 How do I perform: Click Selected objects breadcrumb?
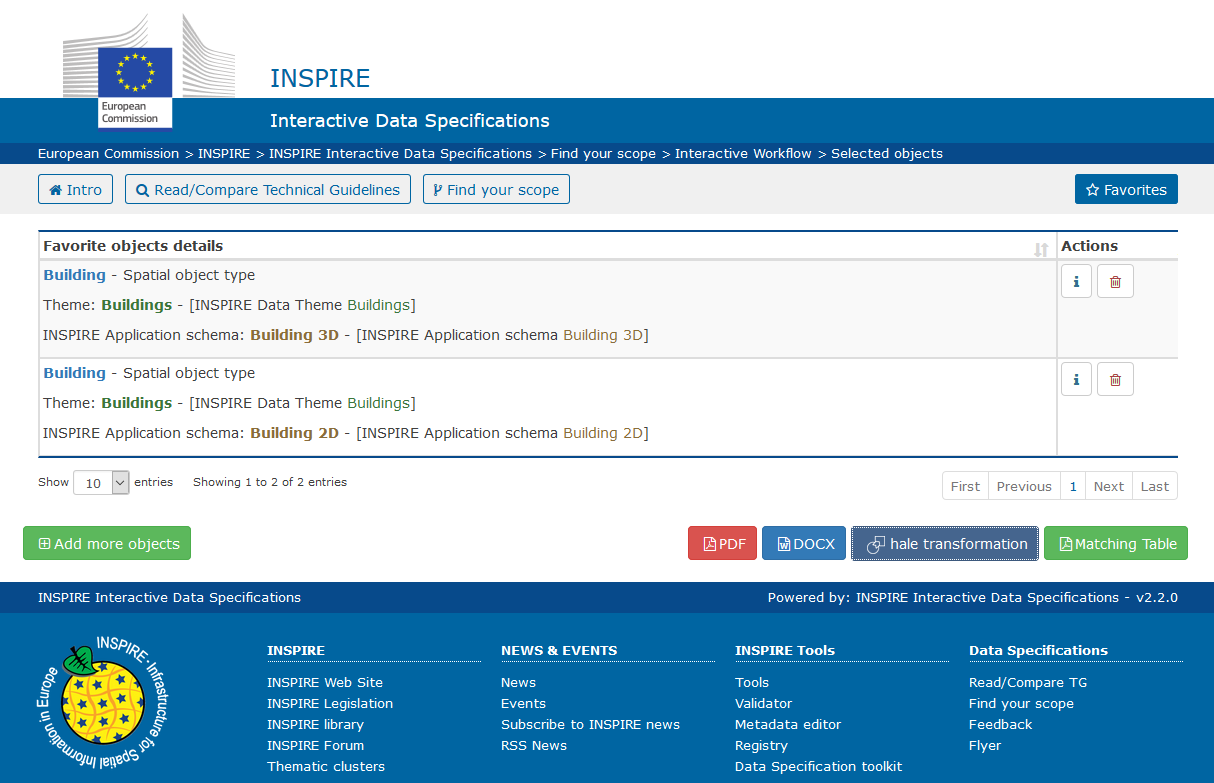pyautogui.click(x=887, y=153)
